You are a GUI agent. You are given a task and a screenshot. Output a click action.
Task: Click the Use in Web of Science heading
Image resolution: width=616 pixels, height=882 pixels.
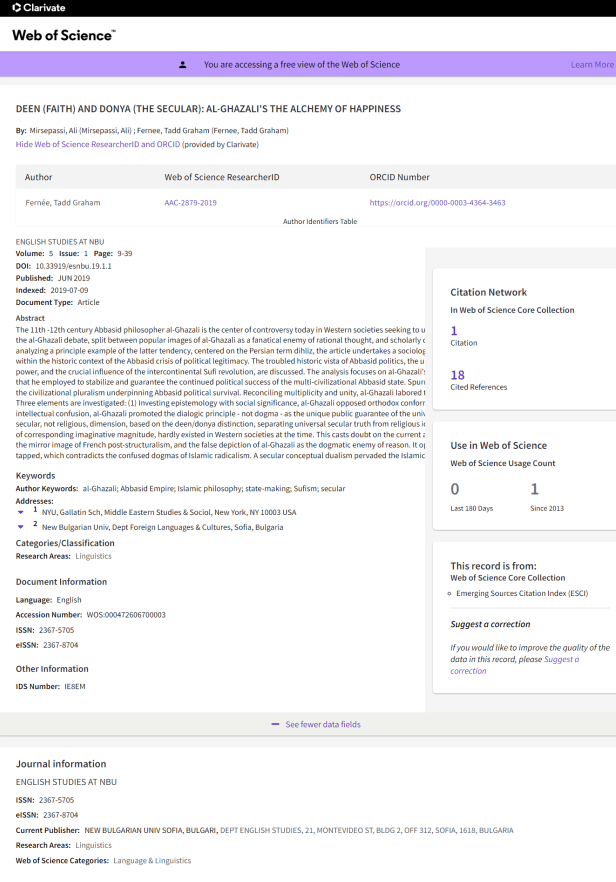coord(498,446)
